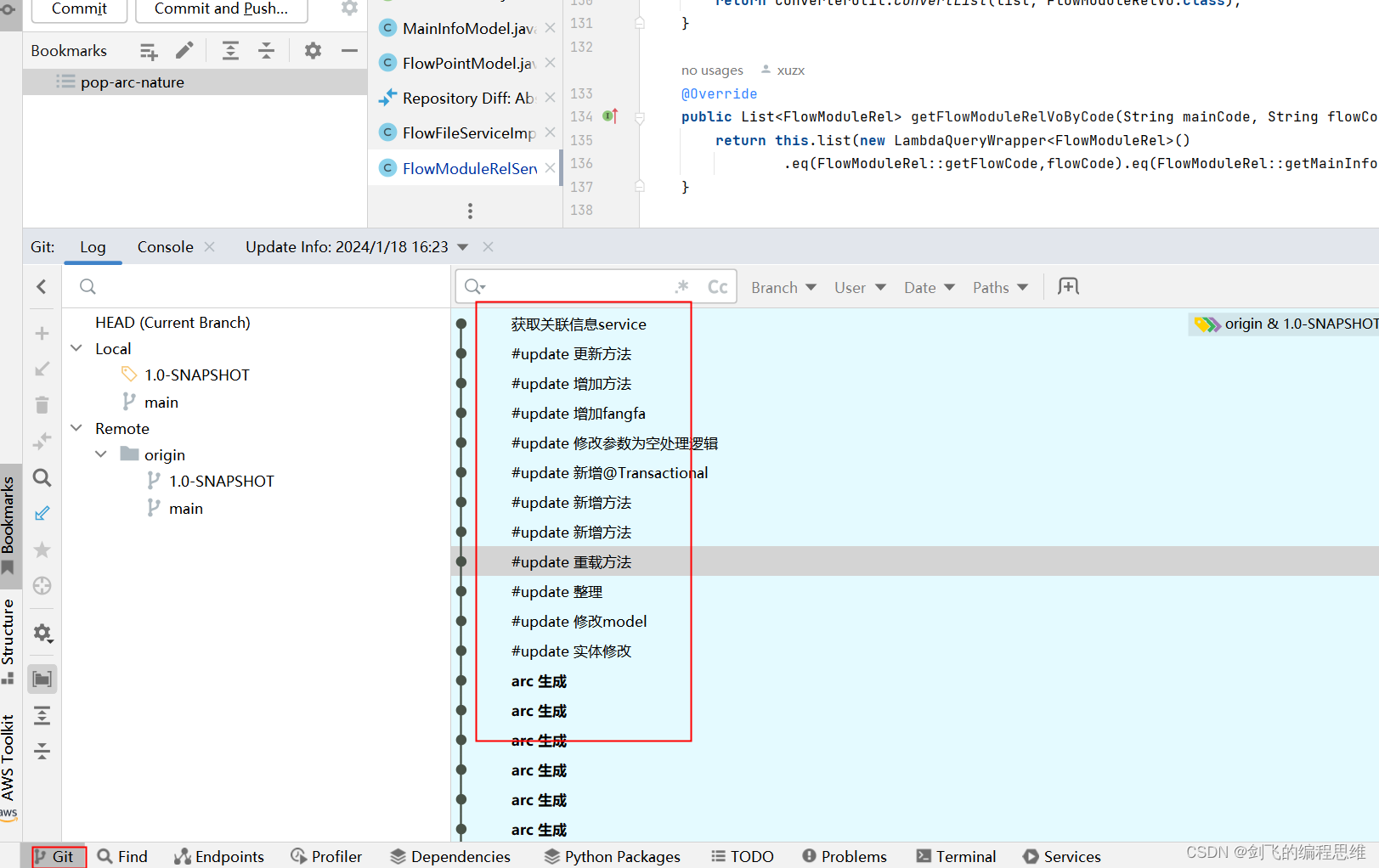
Task: Click inside the commit search input field
Action: coord(578,286)
